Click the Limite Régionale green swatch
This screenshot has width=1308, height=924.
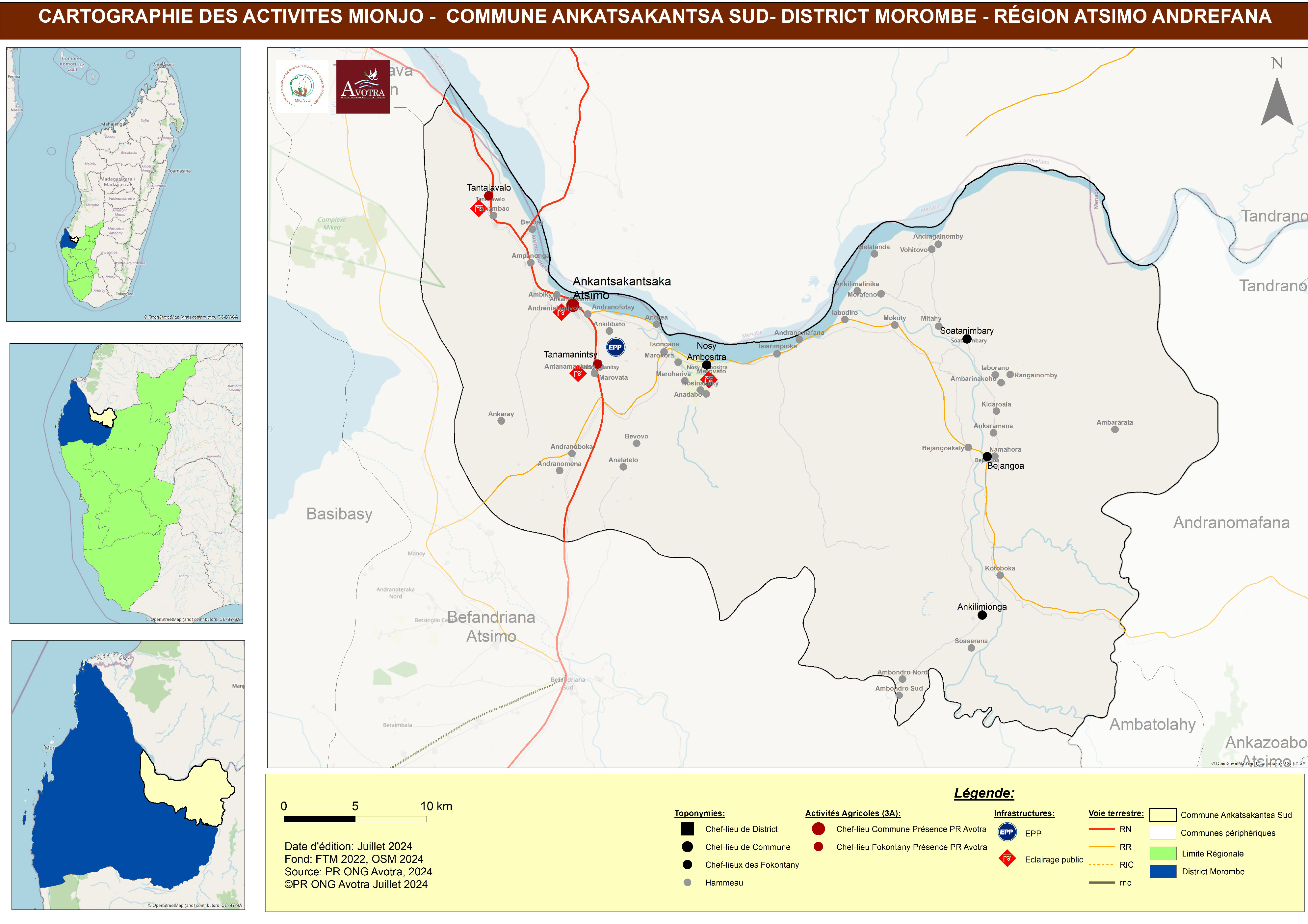coord(1163,853)
